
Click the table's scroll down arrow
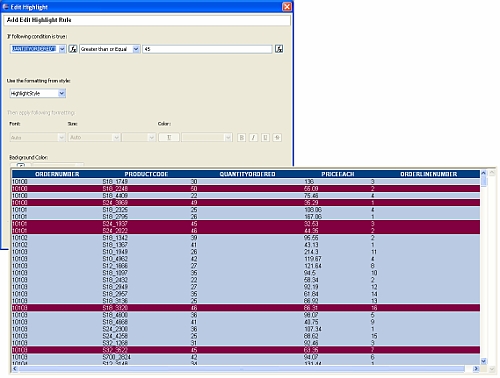click(x=484, y=361)
